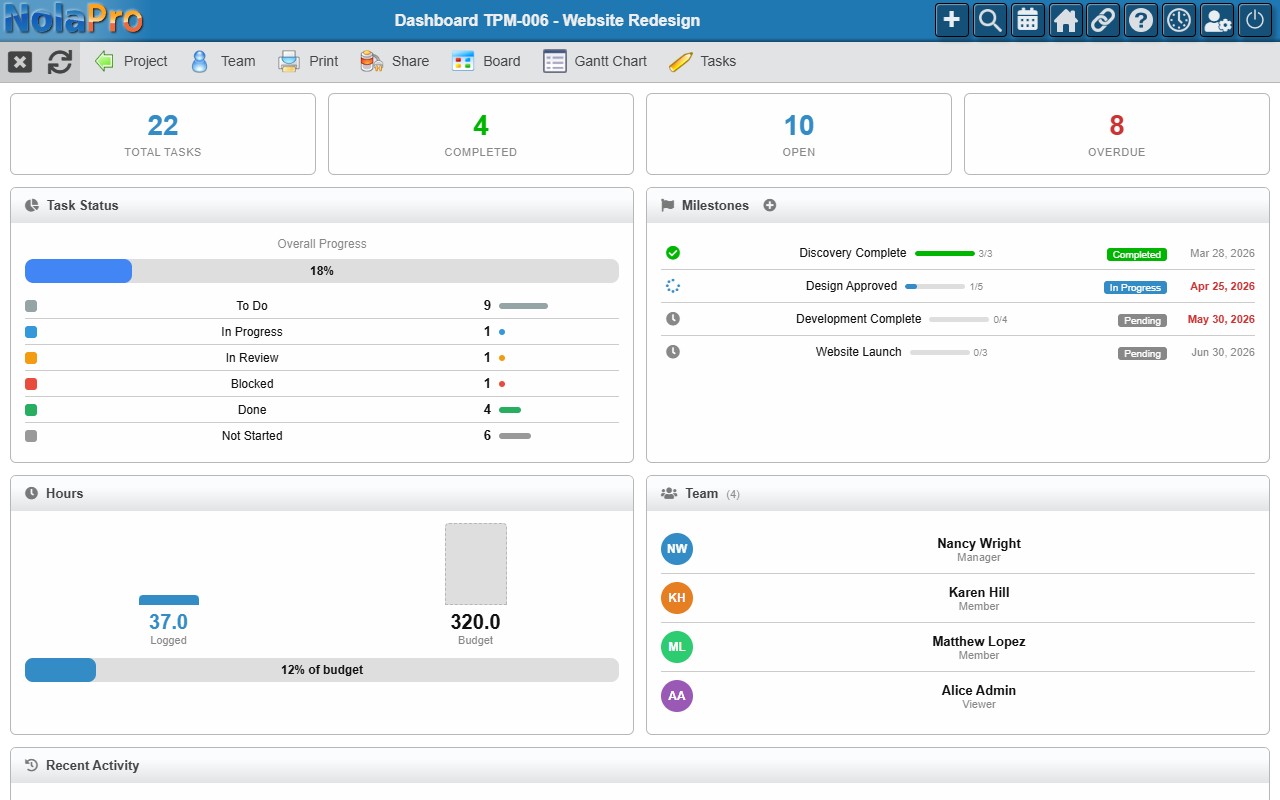Open Website Launch milestone
1280x800 pixels.
(859, 352)
